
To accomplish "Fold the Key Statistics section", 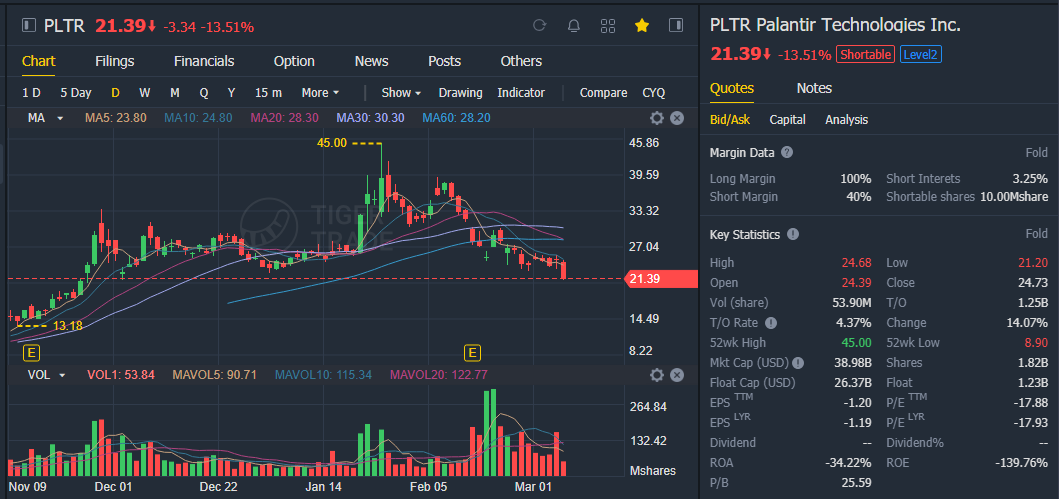I will [x=1037, y=234].
